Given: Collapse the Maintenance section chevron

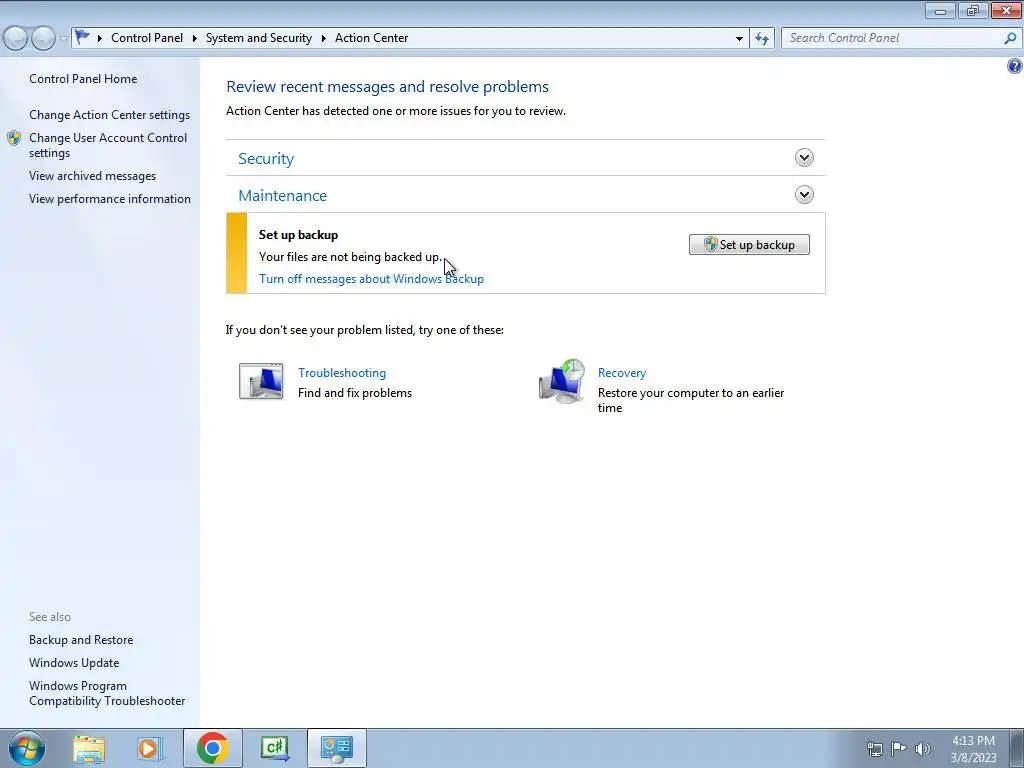Looking at the screenshot, I should (804, 195).
